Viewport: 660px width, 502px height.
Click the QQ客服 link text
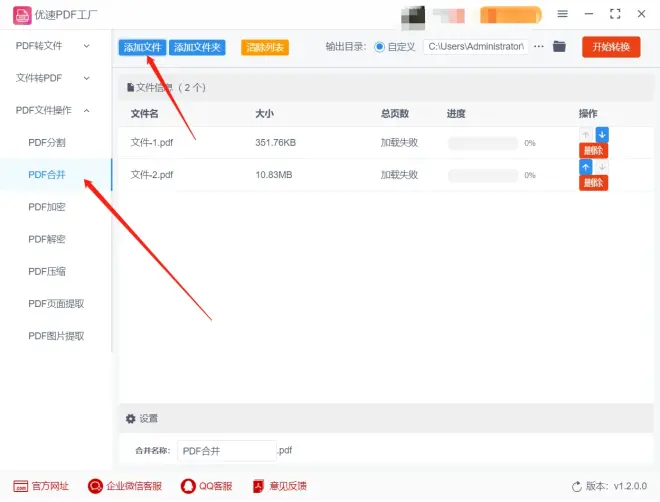click(x=216, y=486)
